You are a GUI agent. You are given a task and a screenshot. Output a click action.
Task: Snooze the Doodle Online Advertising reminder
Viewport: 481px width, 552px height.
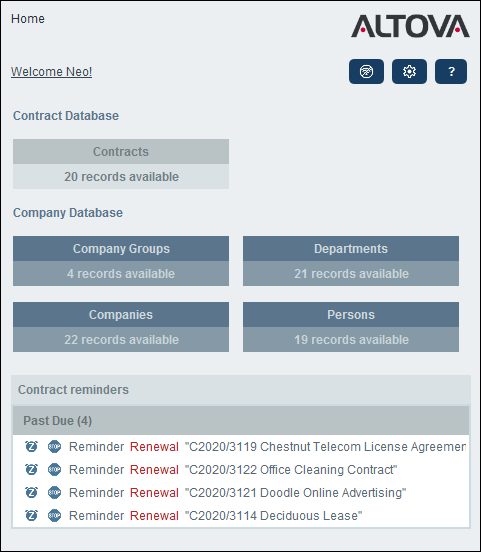click(x=31, y=492)
